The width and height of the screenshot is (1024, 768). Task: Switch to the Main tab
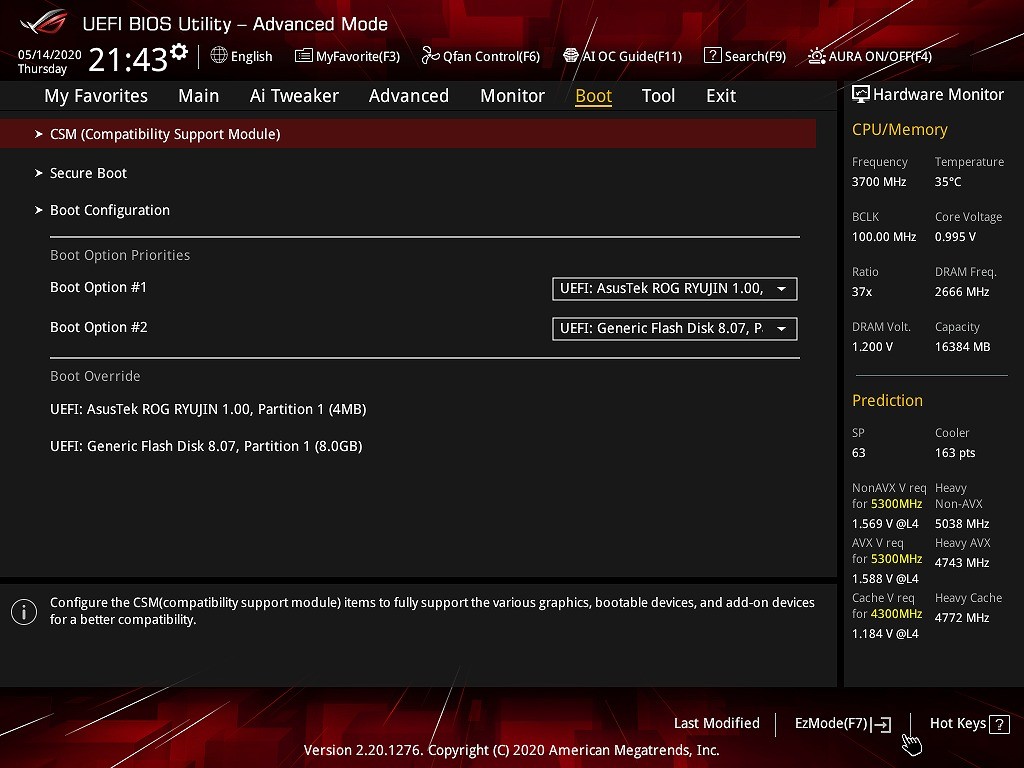199,96
